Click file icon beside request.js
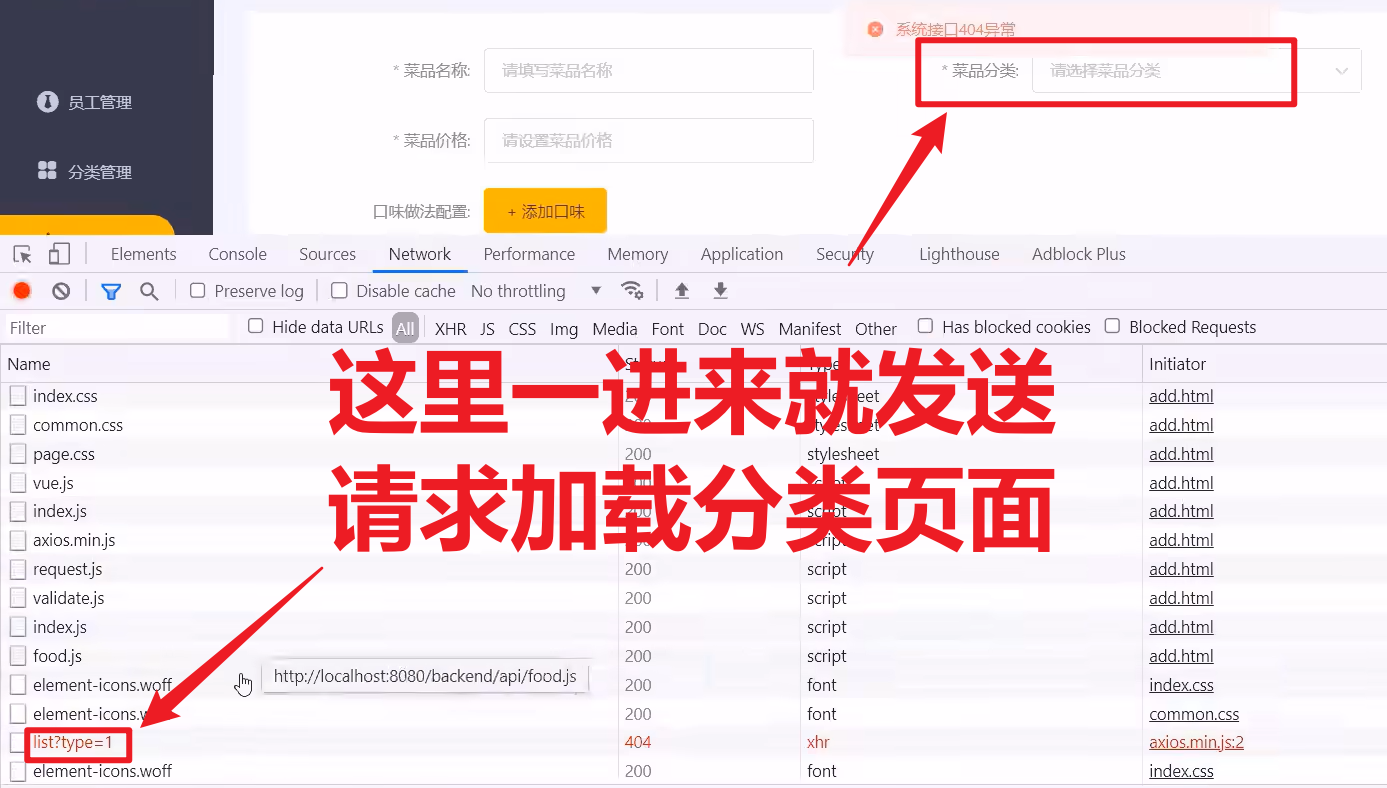The width and height of the screenshot is (1387, 788). coord(18,569)
